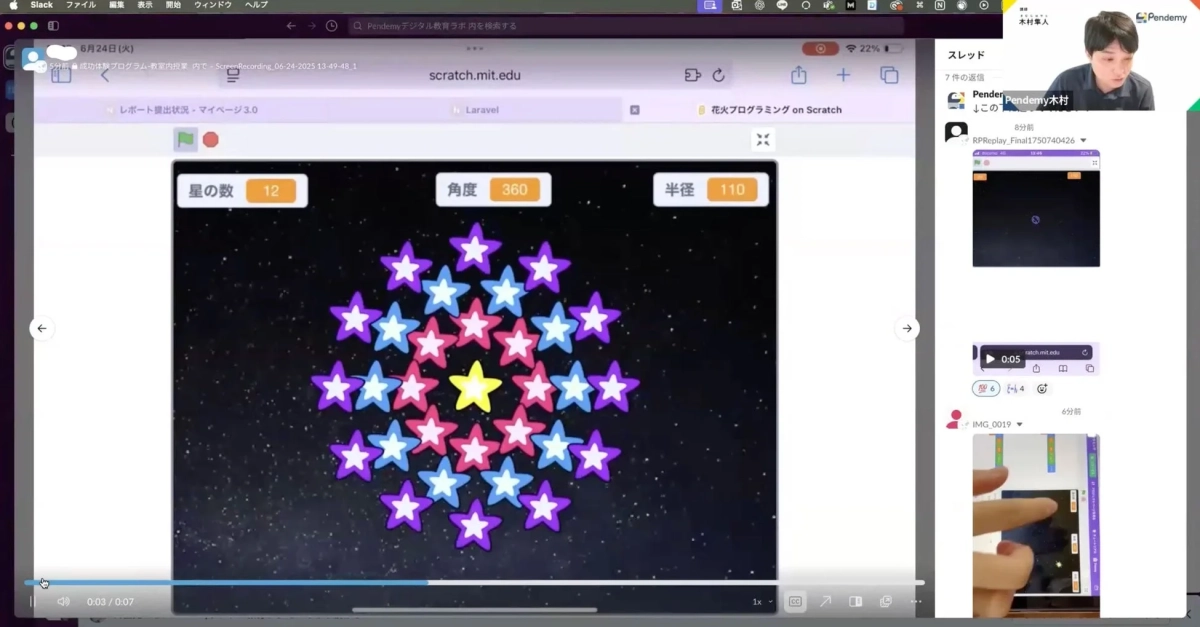Open the 1x playback speed dropdown
This screenshot has height=627, width=1200.
pyautogui.click(x=757, y=601)
